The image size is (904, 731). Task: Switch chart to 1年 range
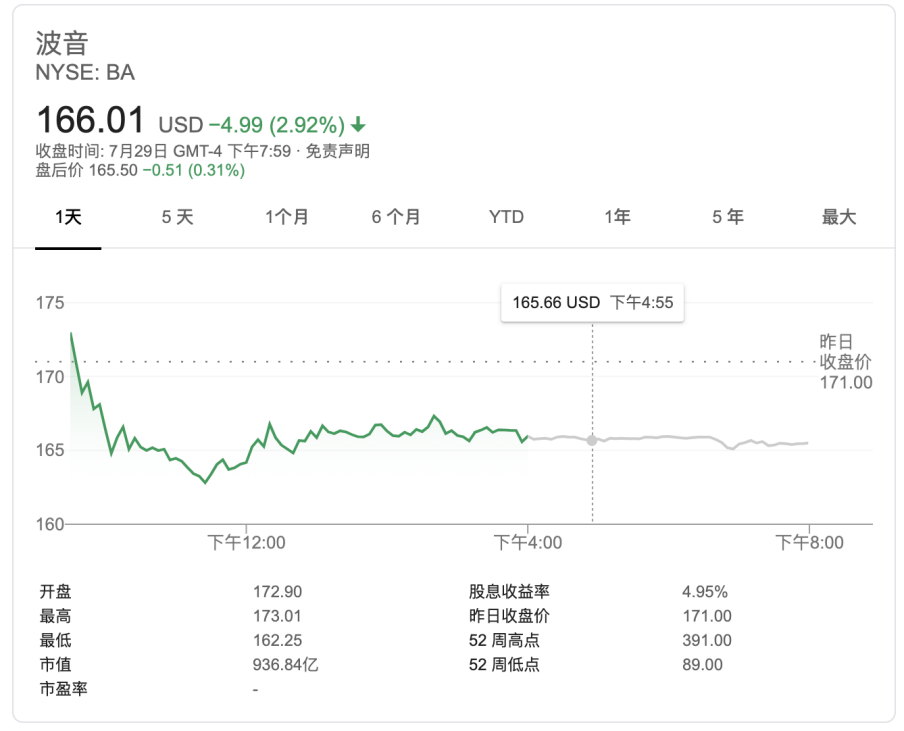point(617,217)
